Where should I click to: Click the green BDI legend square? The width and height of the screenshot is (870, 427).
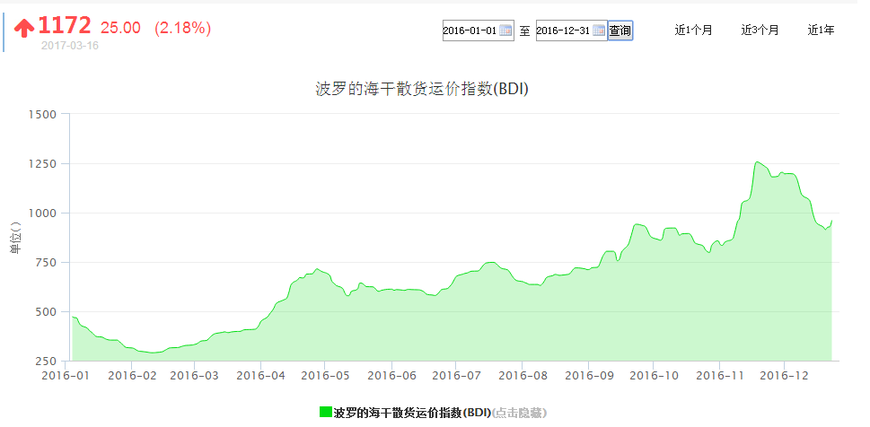pyautogui.click(x=326, y=412)
